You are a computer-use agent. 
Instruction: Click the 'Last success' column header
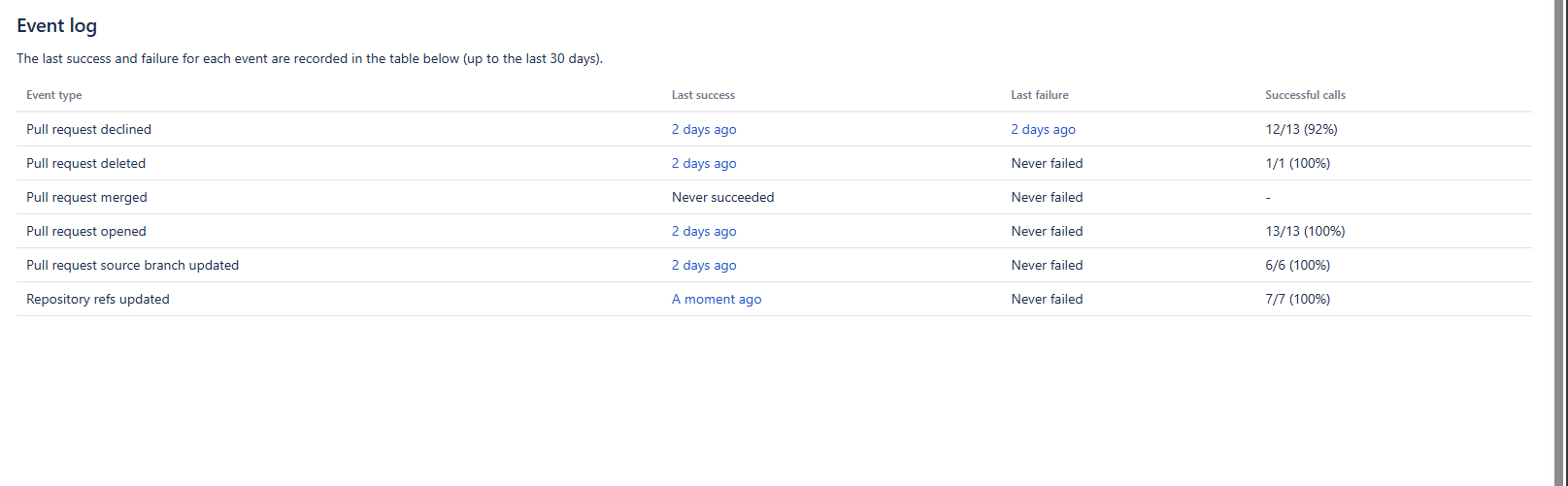[x=703, y=95]
